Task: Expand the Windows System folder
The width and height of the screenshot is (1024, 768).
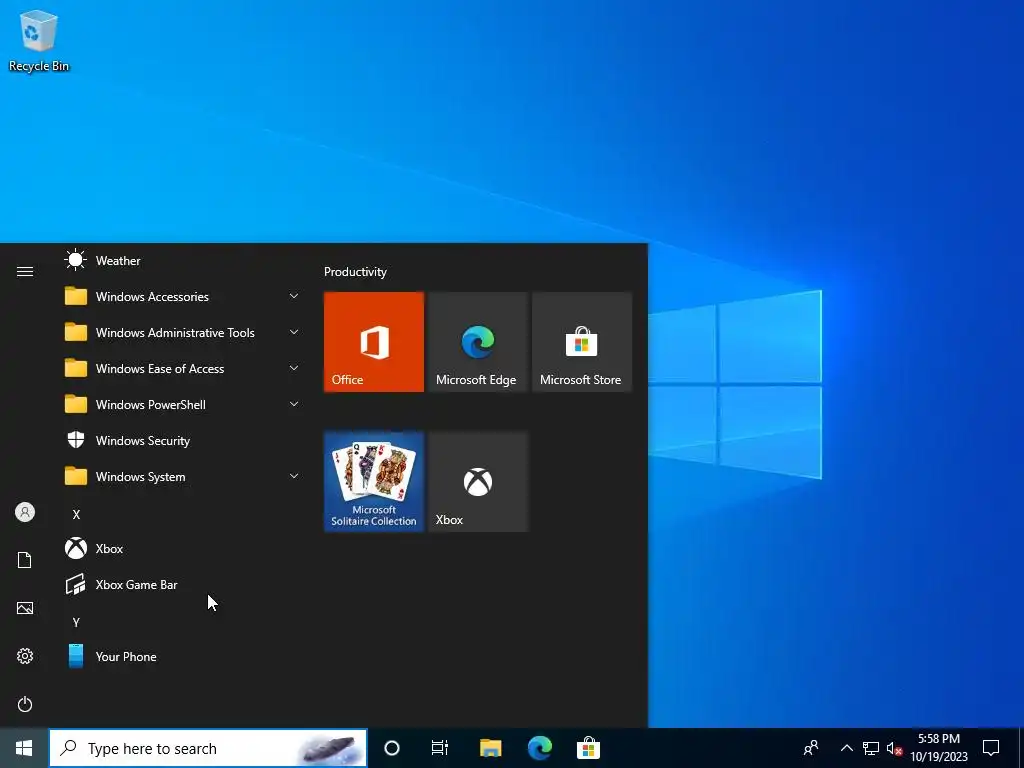Action: (x=182, y=477)
